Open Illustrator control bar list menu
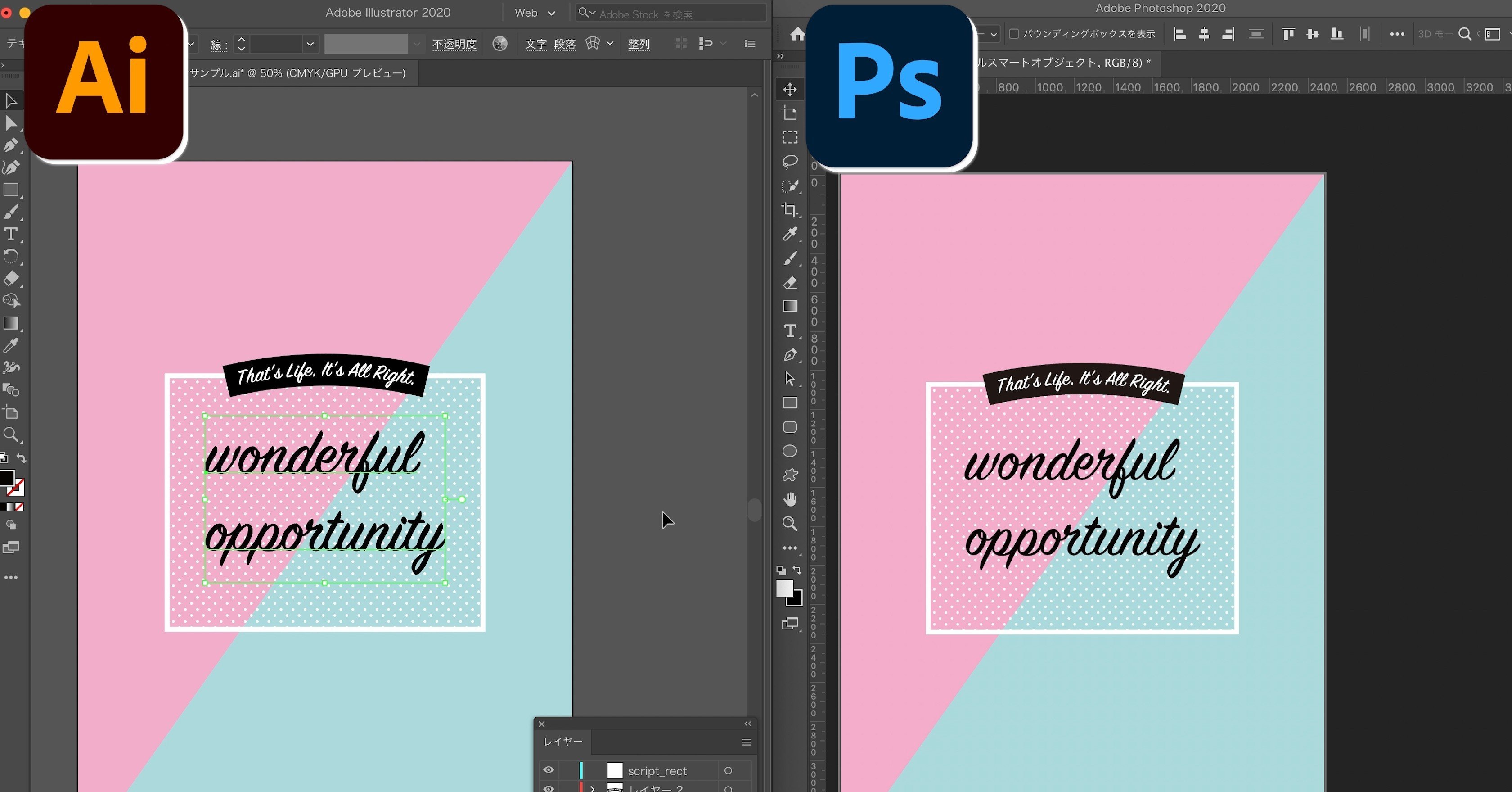1512x792 pixels. tap(750, 44)
